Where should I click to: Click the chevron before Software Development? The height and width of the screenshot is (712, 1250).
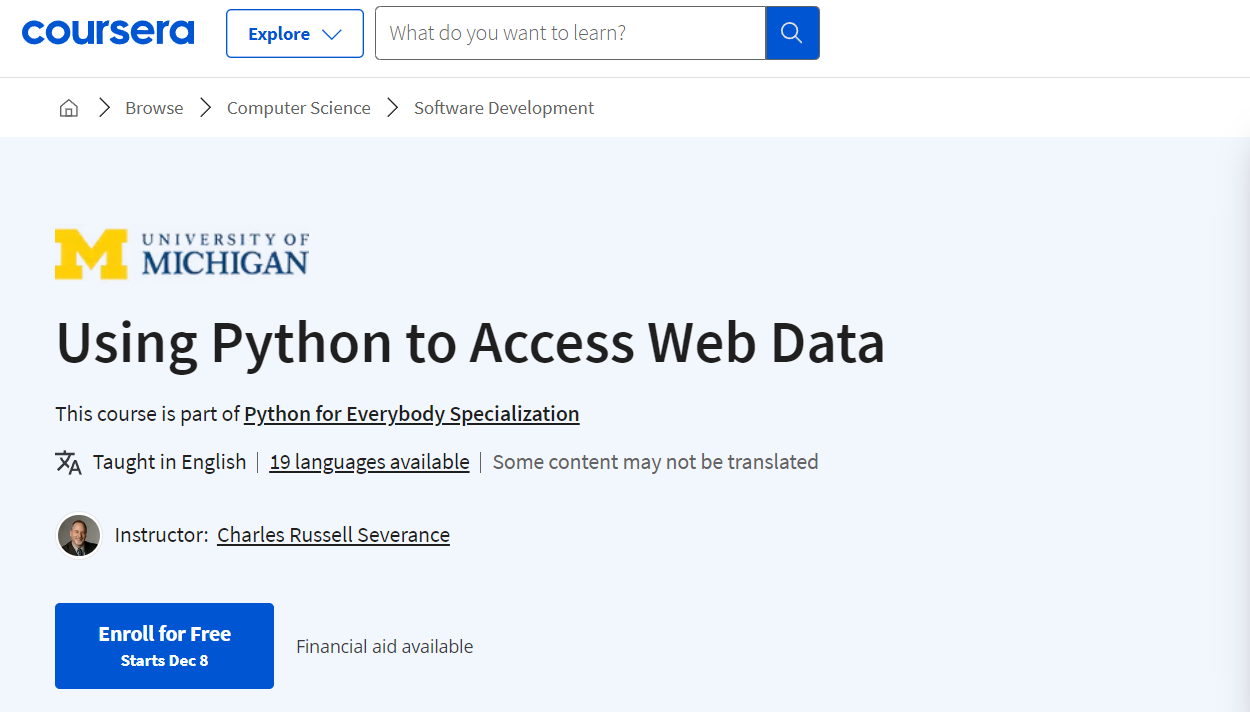pos(392,108)
